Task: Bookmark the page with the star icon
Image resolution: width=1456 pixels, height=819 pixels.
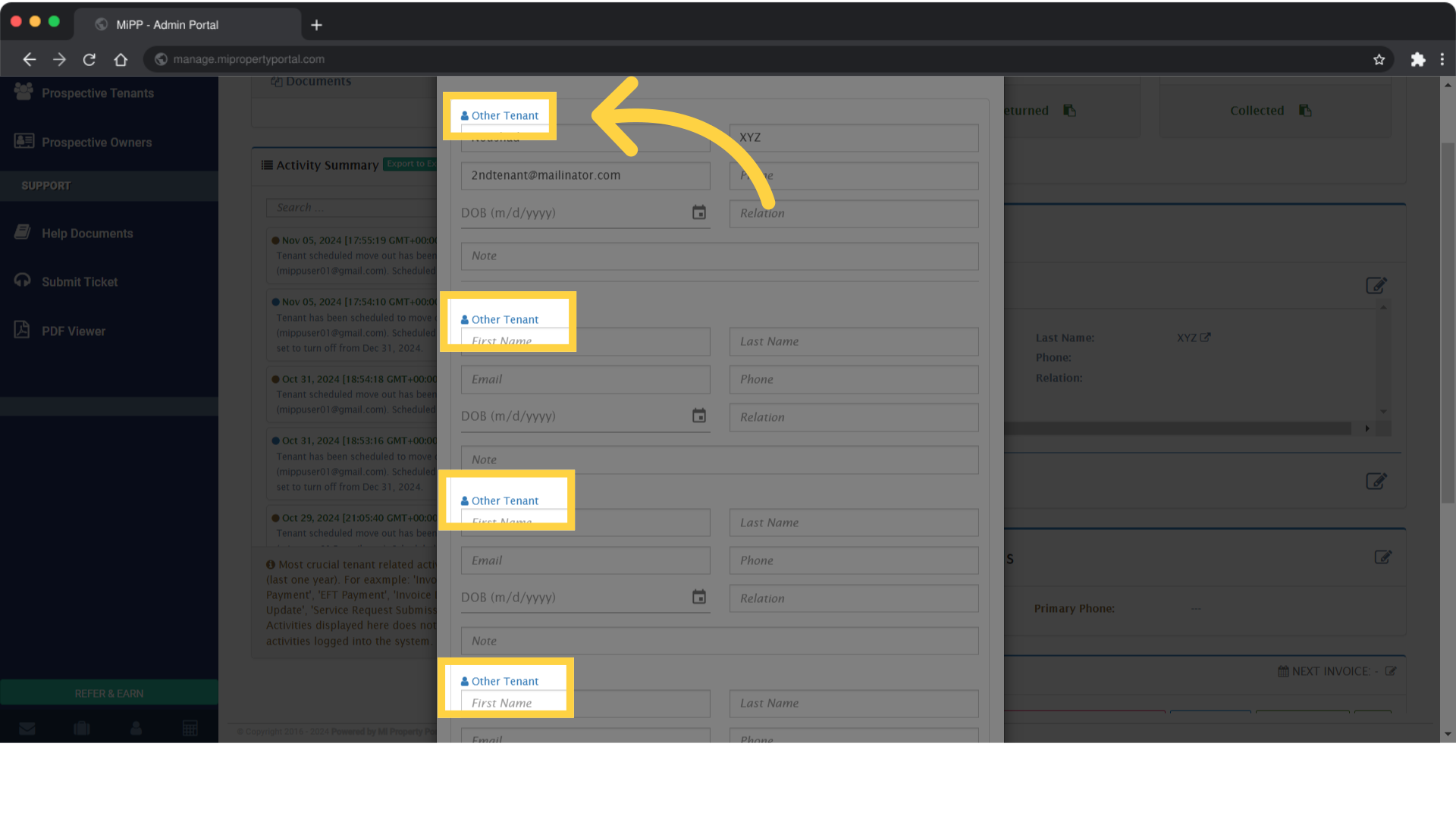Action: click(x=1379, y=59)
